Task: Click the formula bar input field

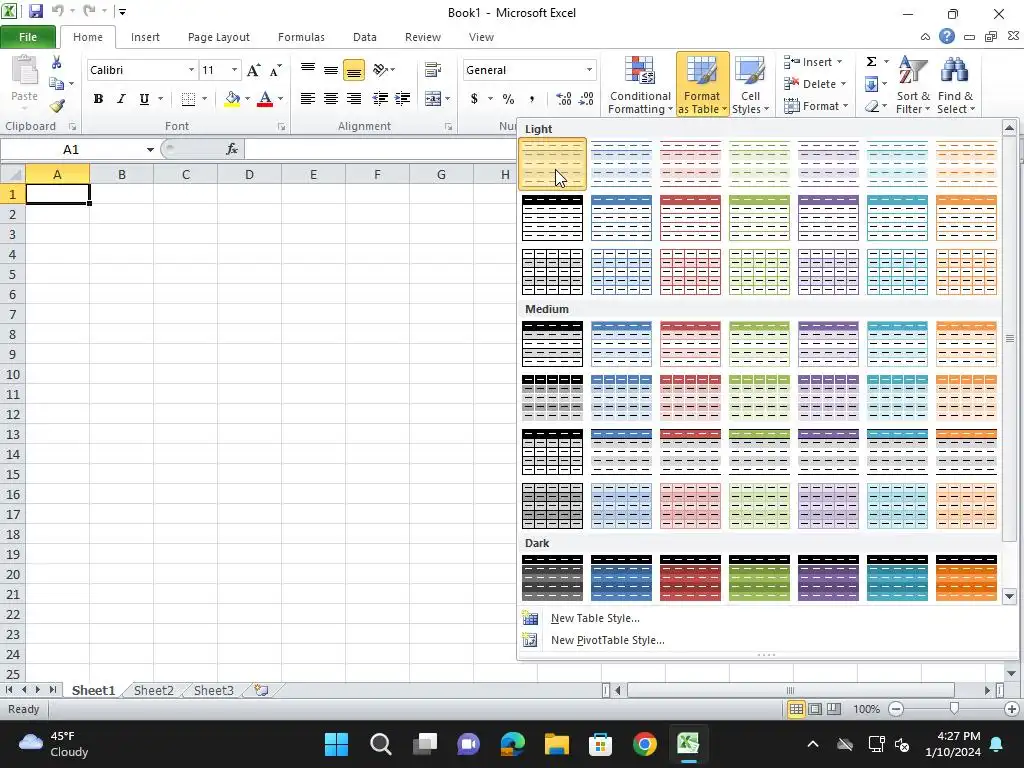Action: 379,150
